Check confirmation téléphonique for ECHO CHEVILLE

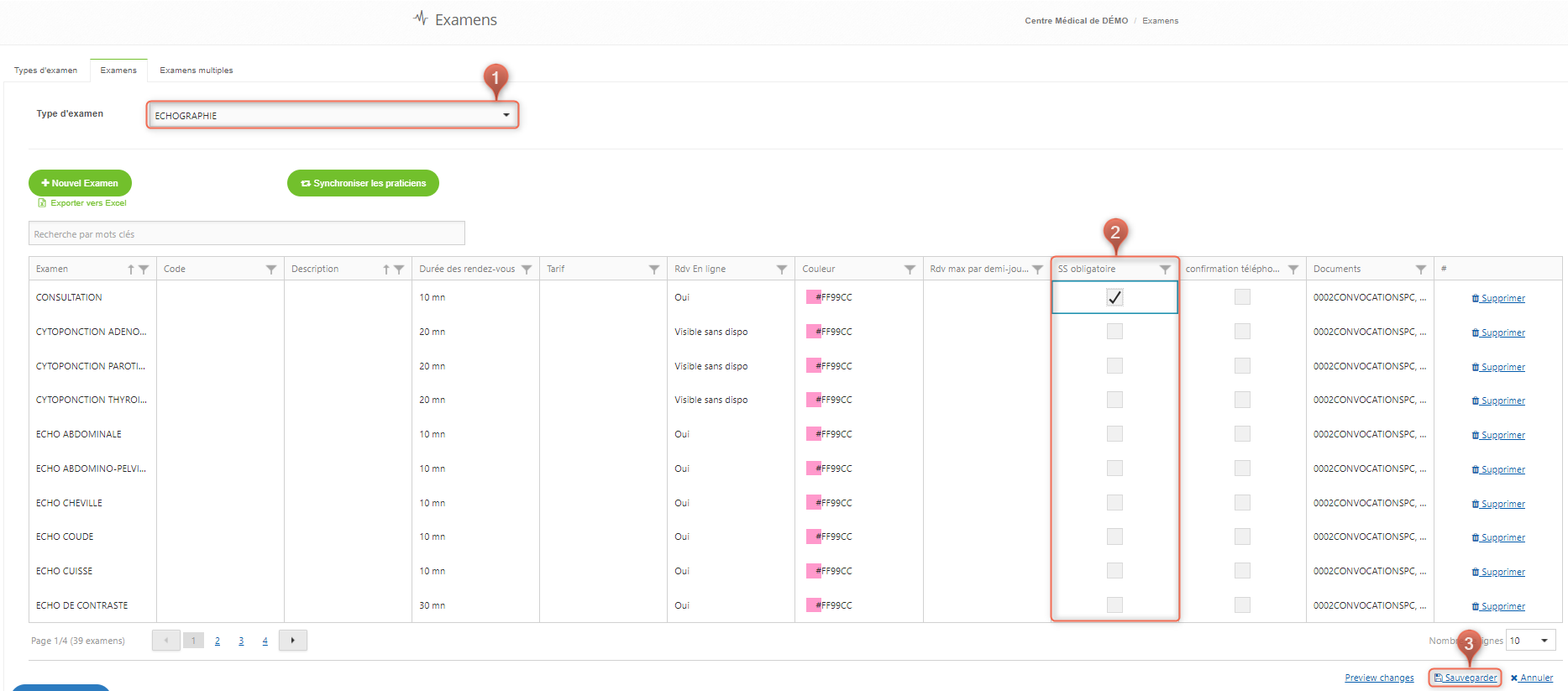(x=1242, y=503)
